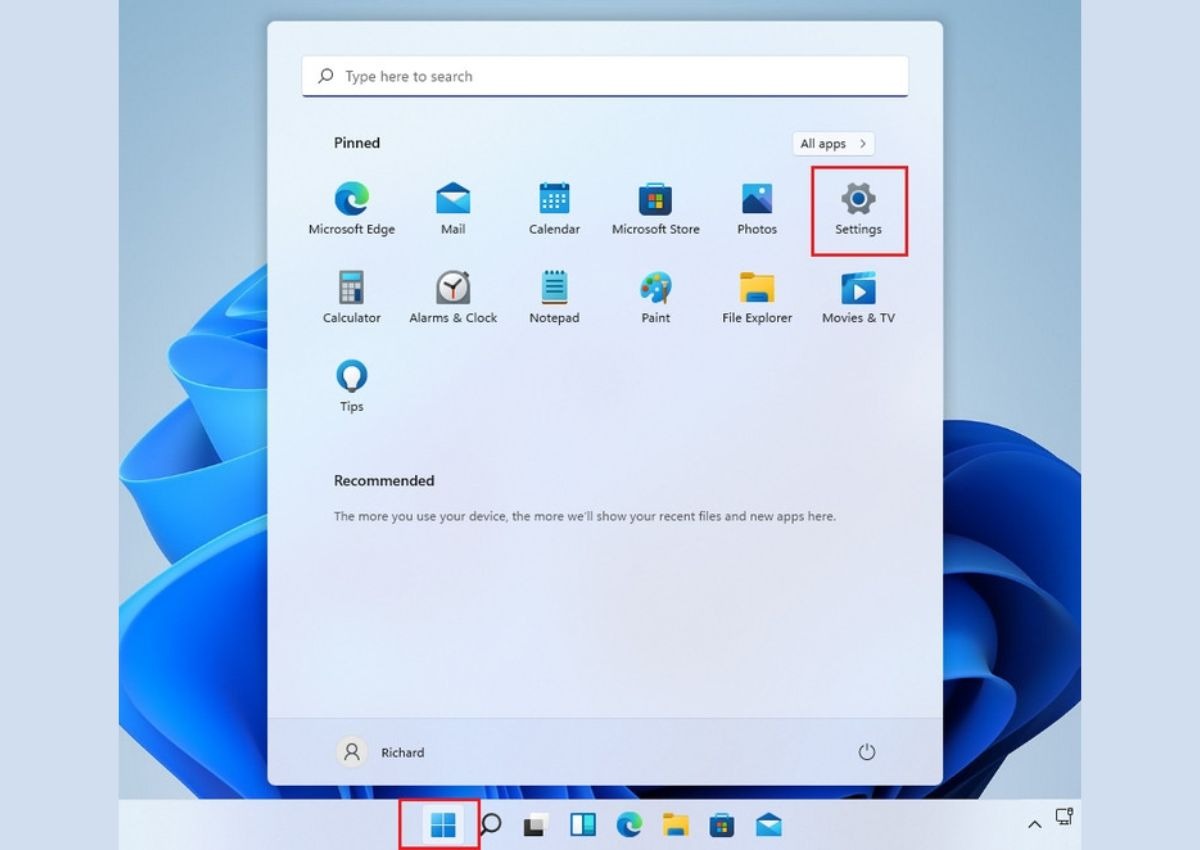Open Mail from the taskbar
The height and width of the screenshot is (850, 1200).
[x=768, y=825]
